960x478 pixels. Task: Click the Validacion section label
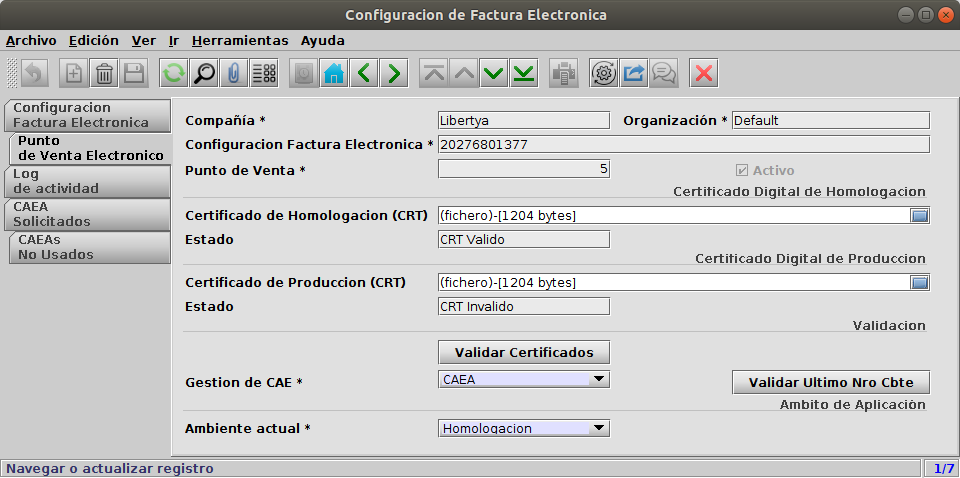click(x=889, y=326)
